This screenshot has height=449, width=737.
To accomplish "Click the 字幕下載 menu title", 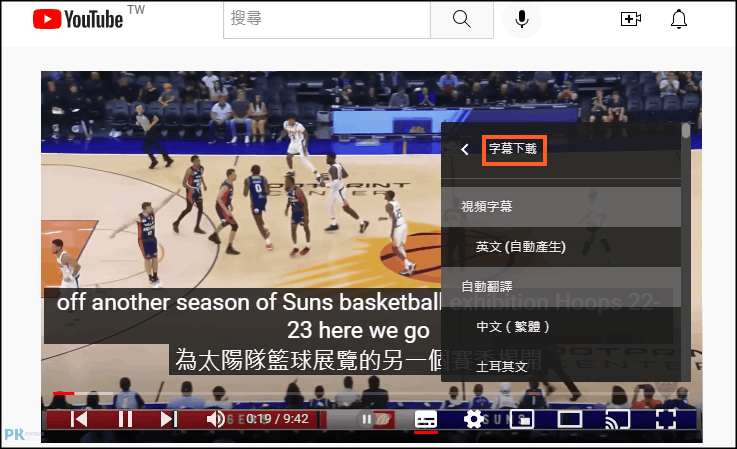I will (x=514, y=150).
